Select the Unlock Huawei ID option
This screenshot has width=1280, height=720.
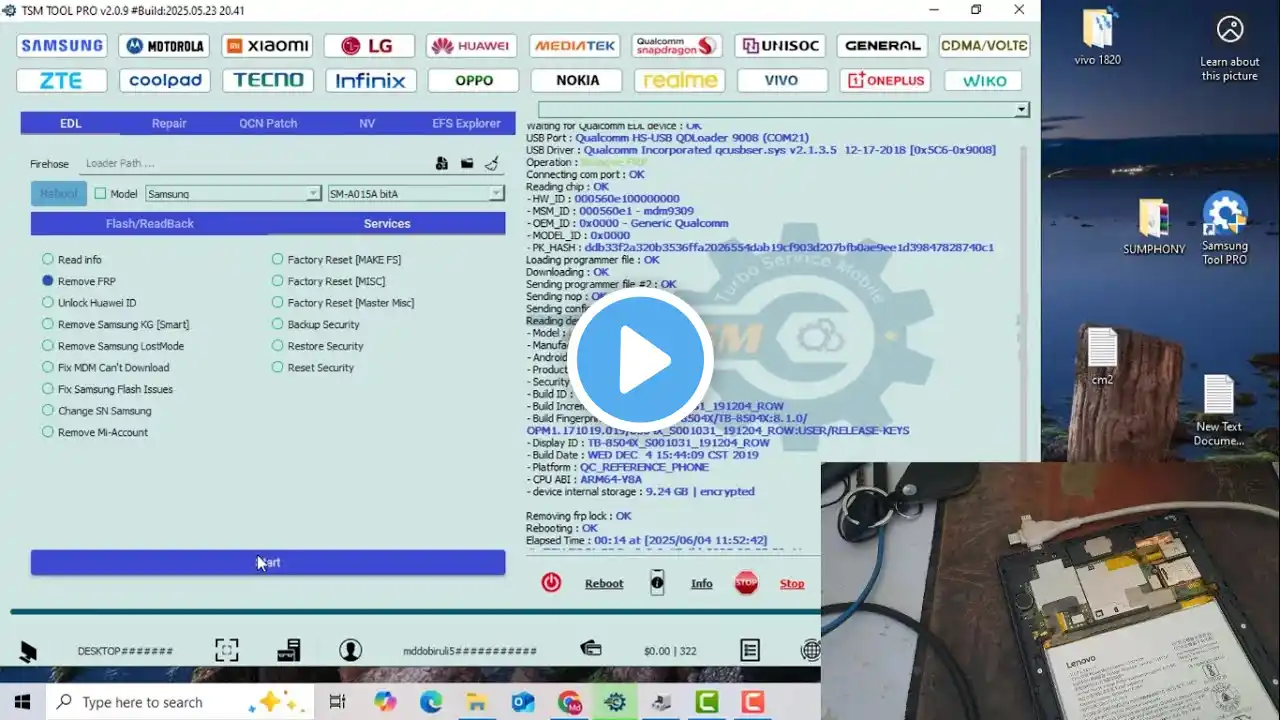pos(89,303)
